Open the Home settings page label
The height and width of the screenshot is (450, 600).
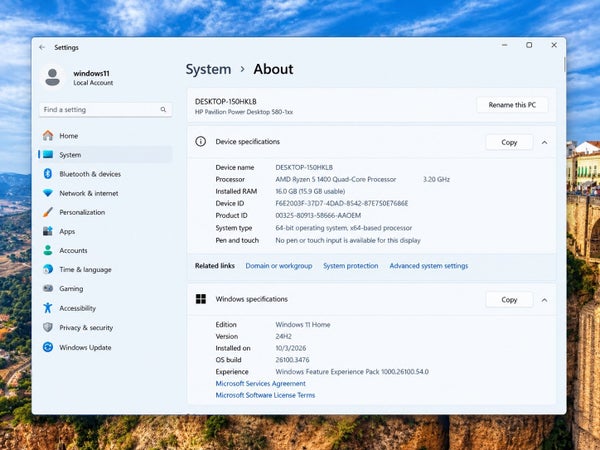(x=68, y=136)
